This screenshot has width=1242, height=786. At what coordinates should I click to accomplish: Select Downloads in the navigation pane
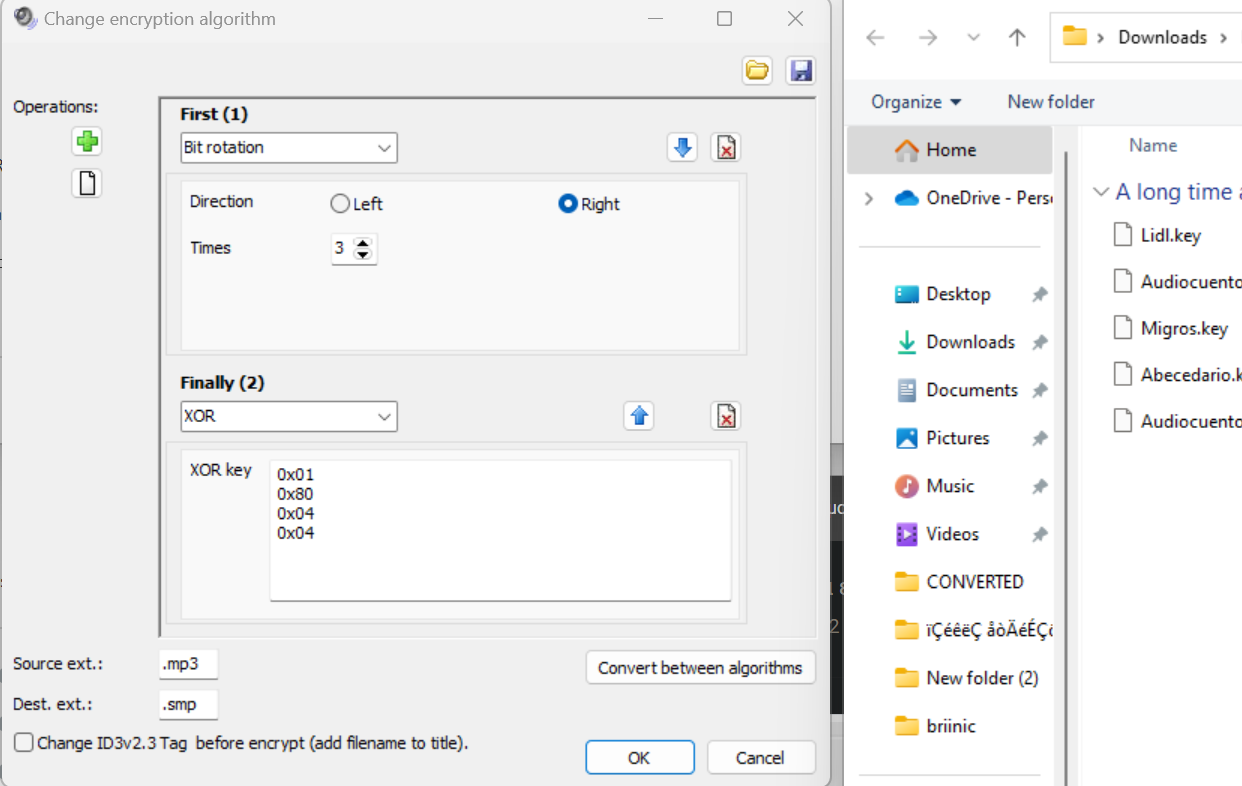(x=970, y=342)
